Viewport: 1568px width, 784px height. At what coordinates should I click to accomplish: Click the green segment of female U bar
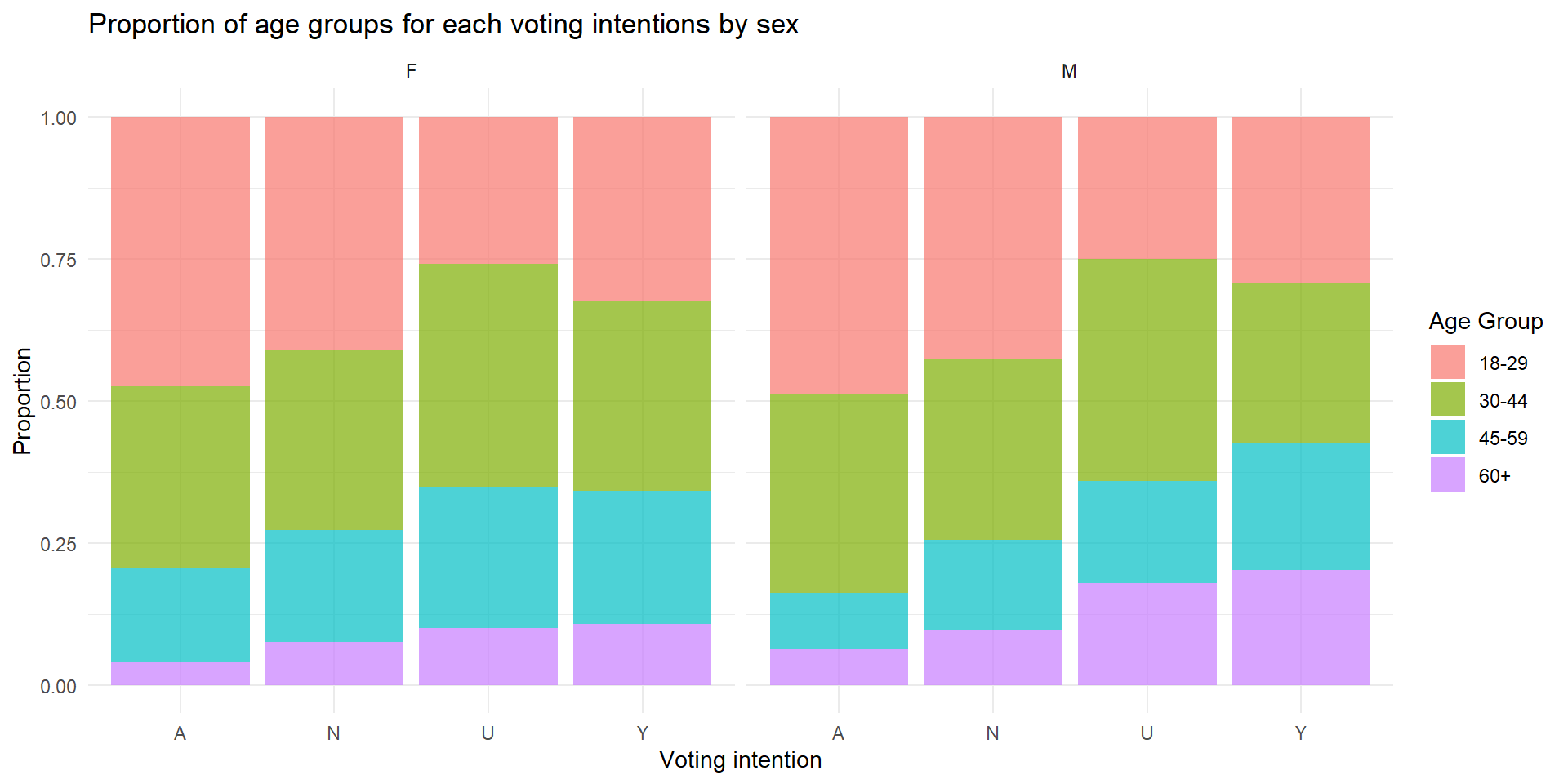pyautogui.click(x=488, y=375)
